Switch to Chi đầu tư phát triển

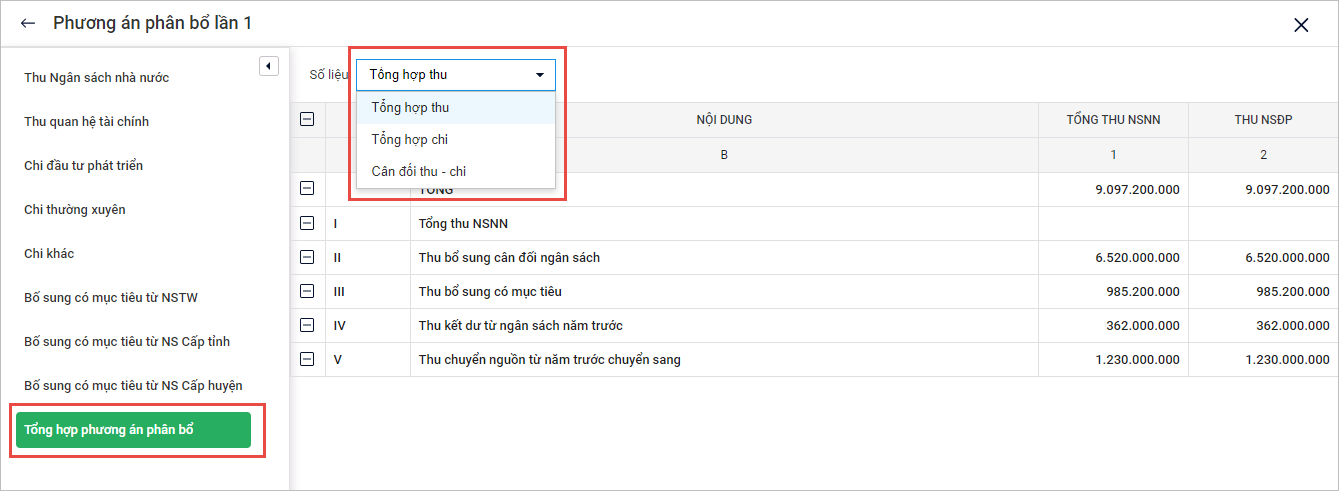click(83, 165)
